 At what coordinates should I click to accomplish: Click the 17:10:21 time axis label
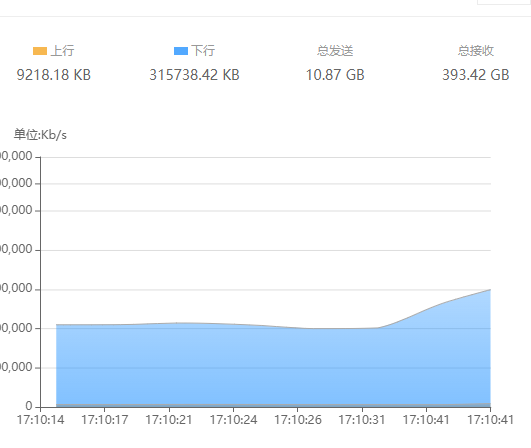pyautogui.click(x=169, y=420)
